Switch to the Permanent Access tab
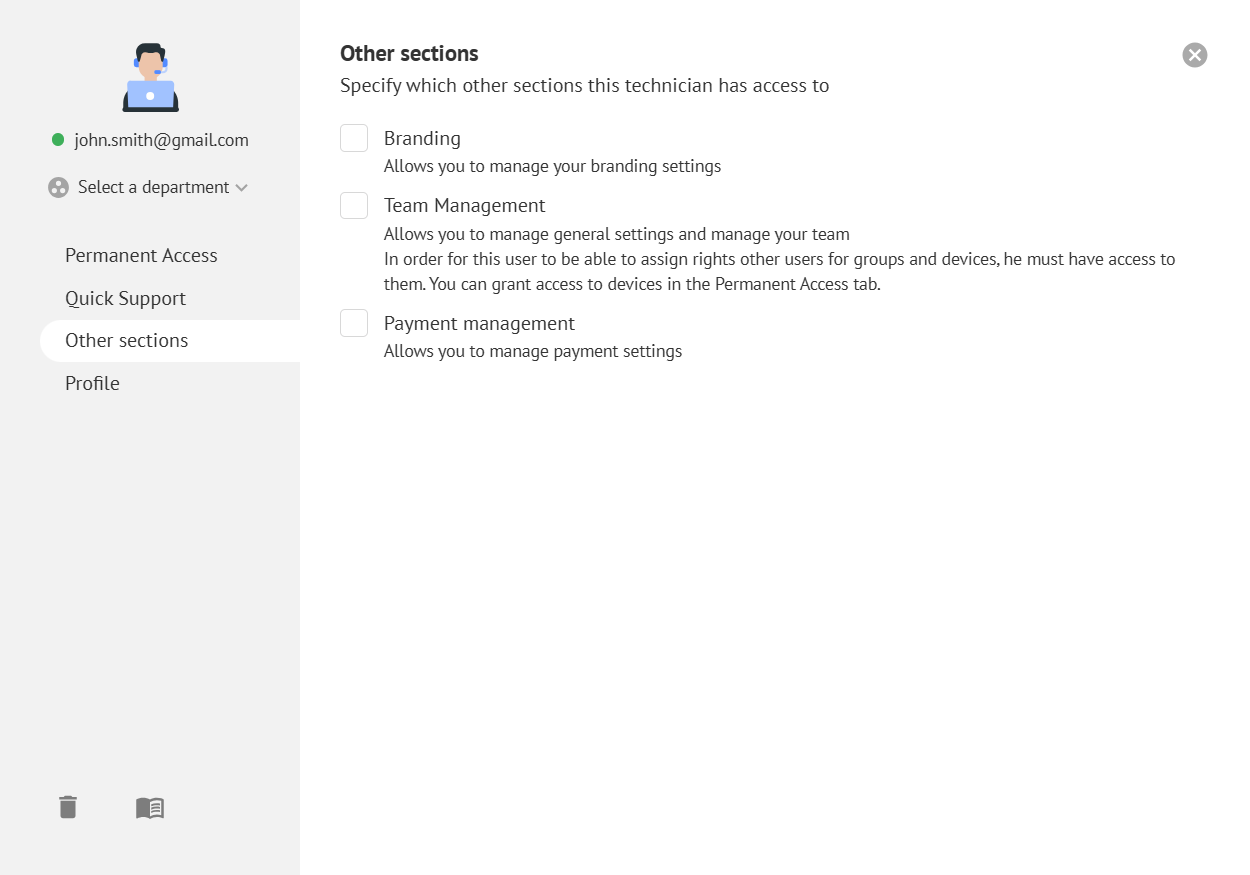 [141, 255]
